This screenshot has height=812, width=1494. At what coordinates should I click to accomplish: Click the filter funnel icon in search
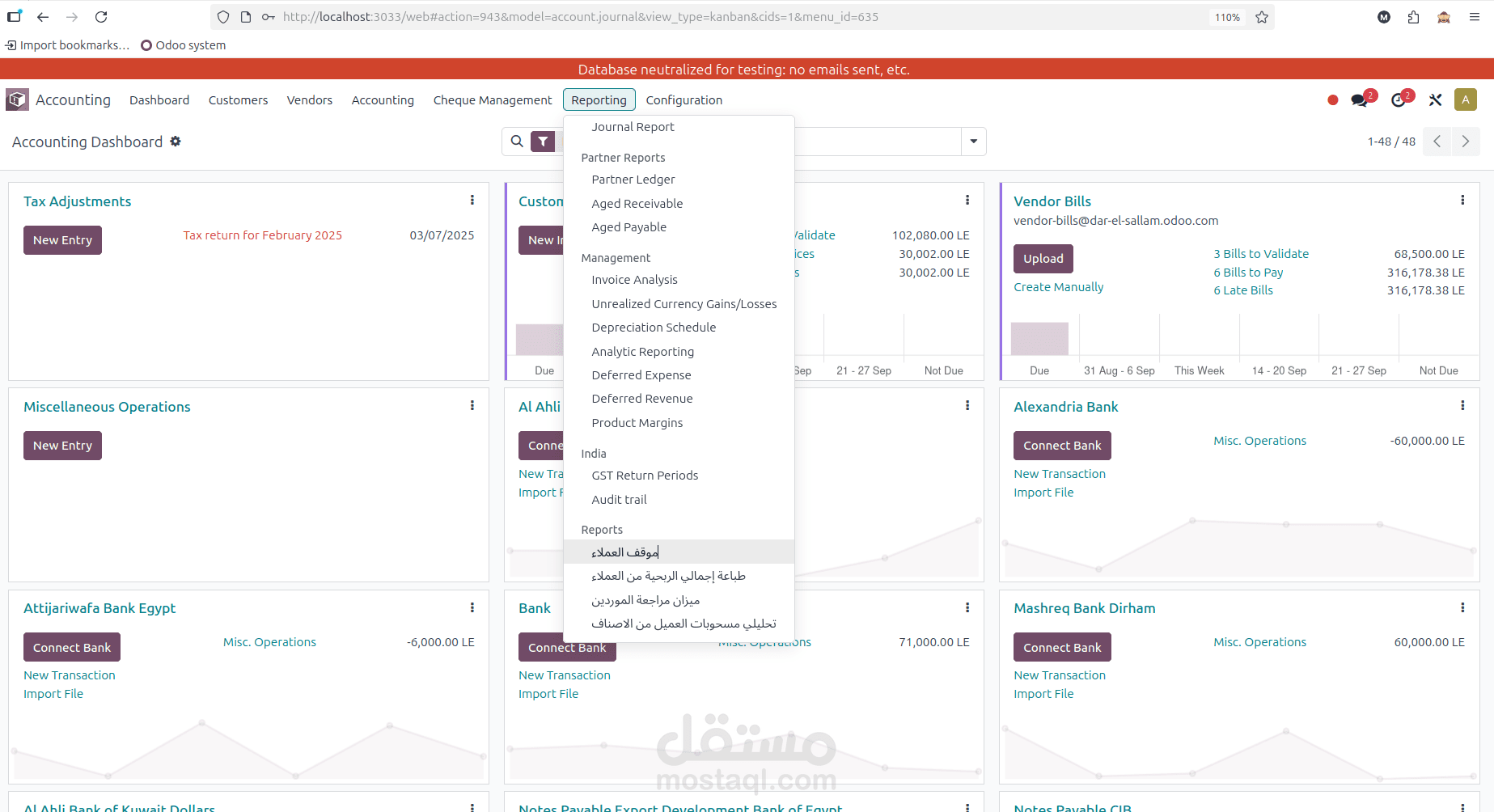point(543,142)
